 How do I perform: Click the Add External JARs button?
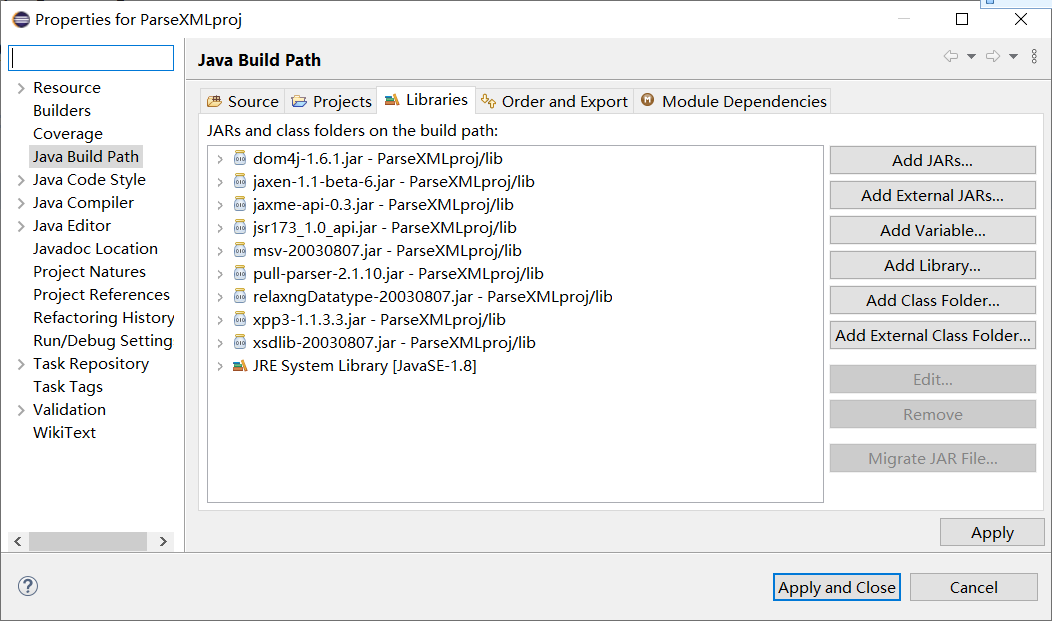932,195
